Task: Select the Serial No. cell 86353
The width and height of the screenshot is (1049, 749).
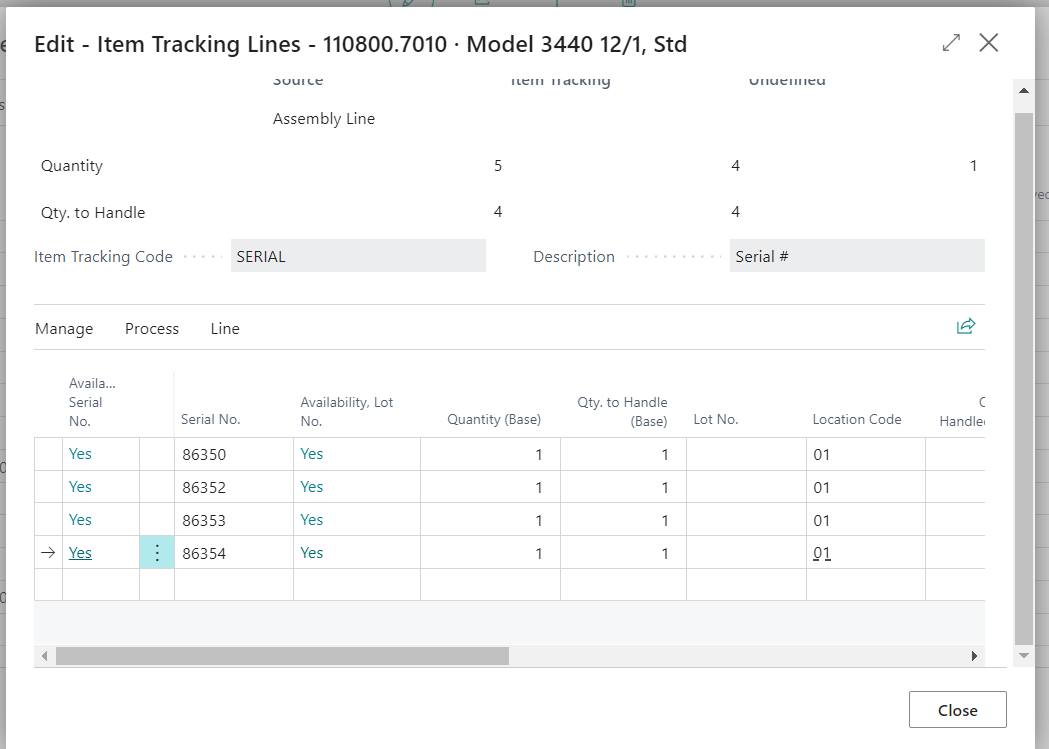Action: click(233, 520)
